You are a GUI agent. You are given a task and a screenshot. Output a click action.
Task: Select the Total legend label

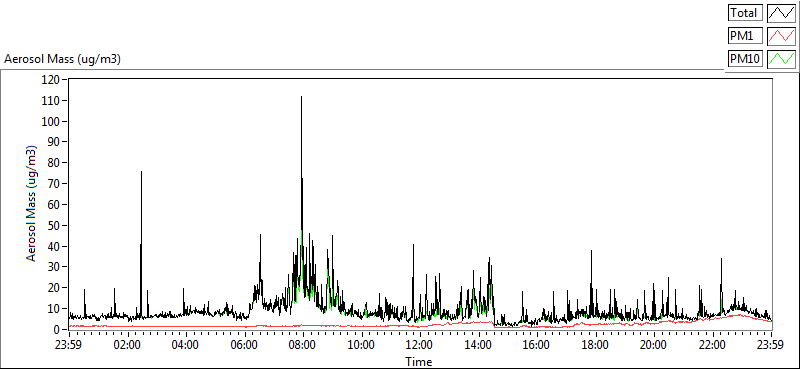[745, 13]
